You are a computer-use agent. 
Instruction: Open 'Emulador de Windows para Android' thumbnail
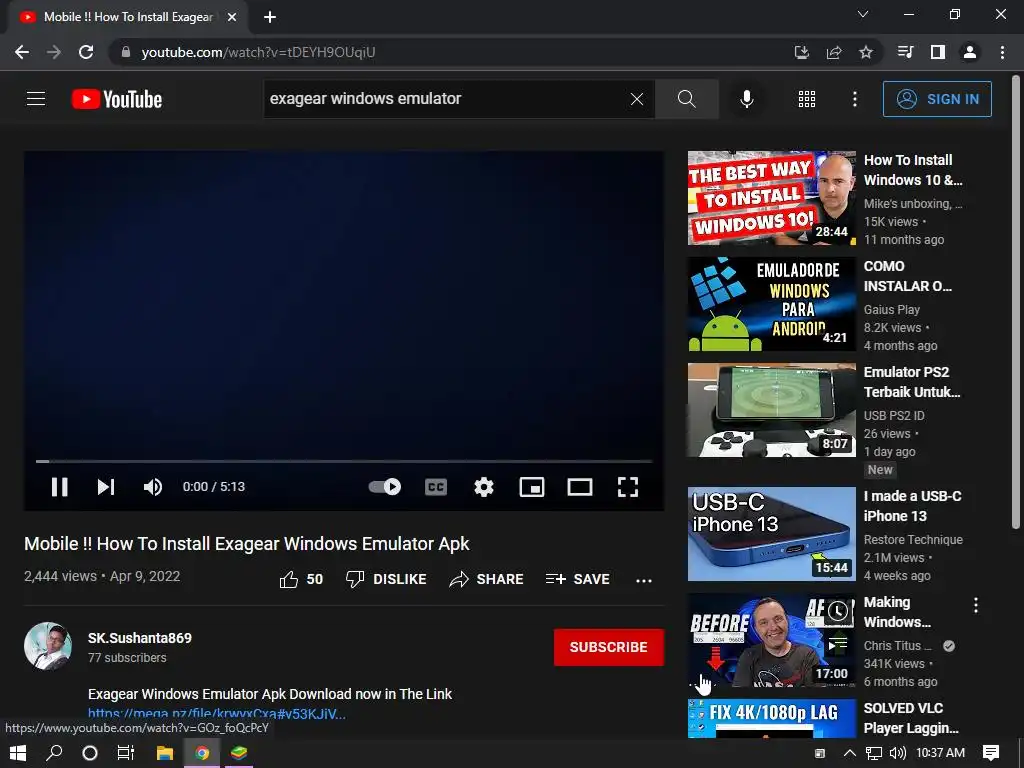point(771,304)
